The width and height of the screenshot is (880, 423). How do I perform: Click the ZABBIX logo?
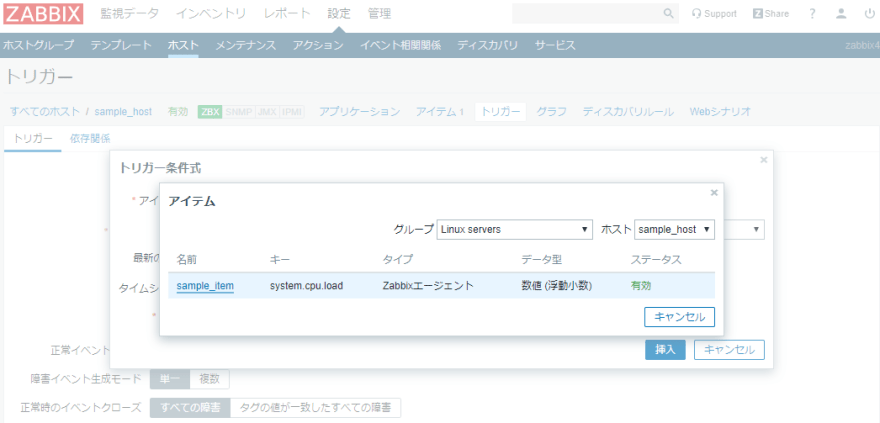[43, 13]
